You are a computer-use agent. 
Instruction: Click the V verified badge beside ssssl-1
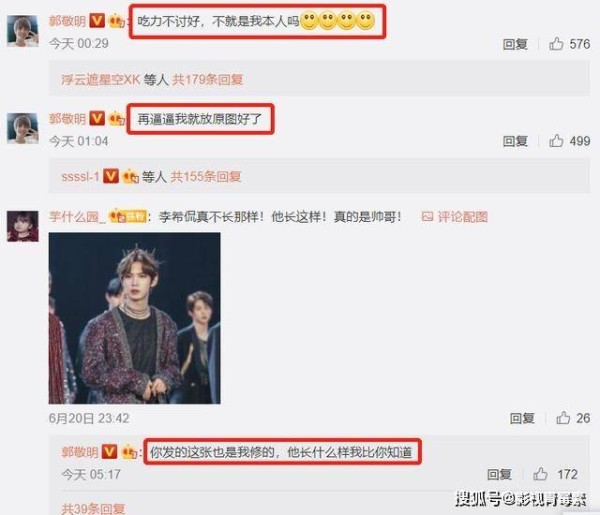click(x=111, y=176)
